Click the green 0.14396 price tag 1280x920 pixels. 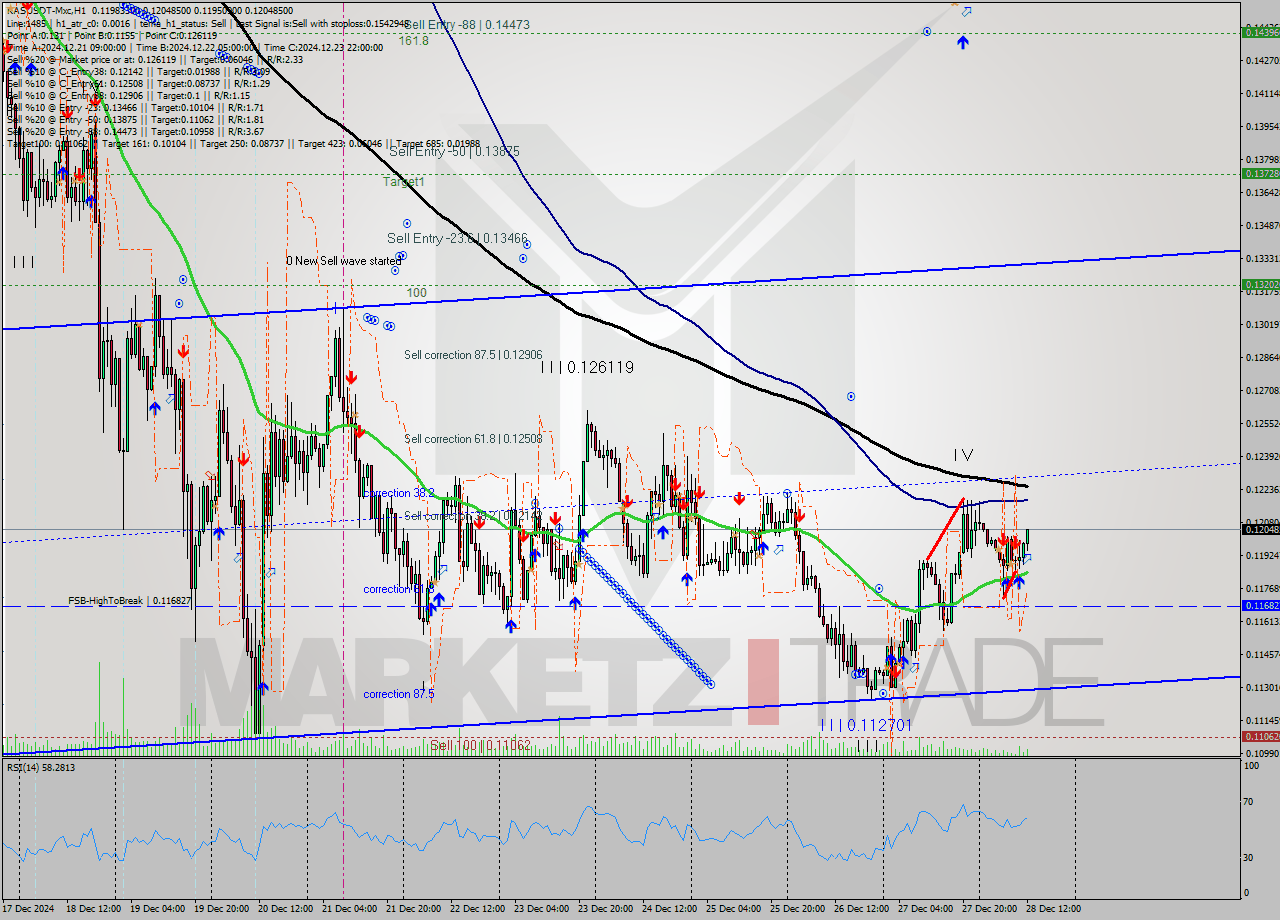click(1259, 33)
